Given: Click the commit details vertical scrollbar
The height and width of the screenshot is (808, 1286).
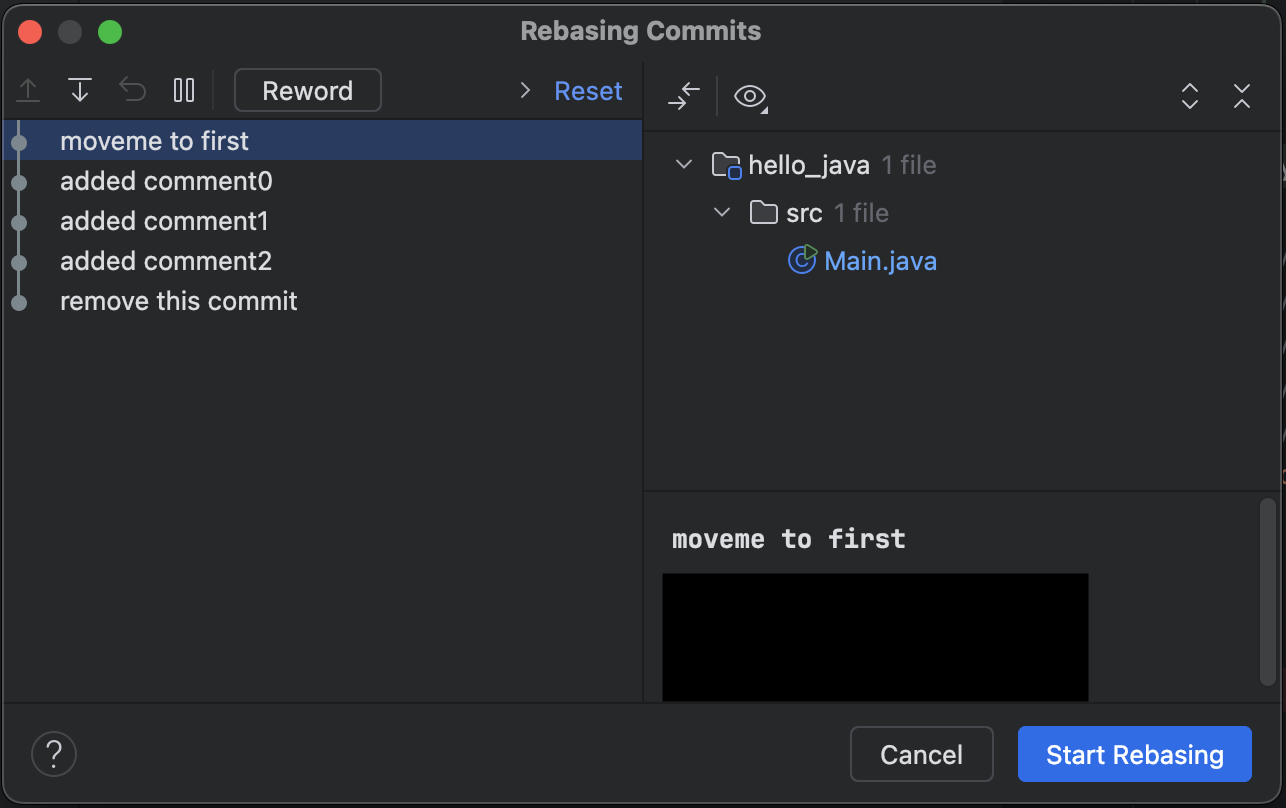Looking at the screenshot, I should coord(1267,594).
